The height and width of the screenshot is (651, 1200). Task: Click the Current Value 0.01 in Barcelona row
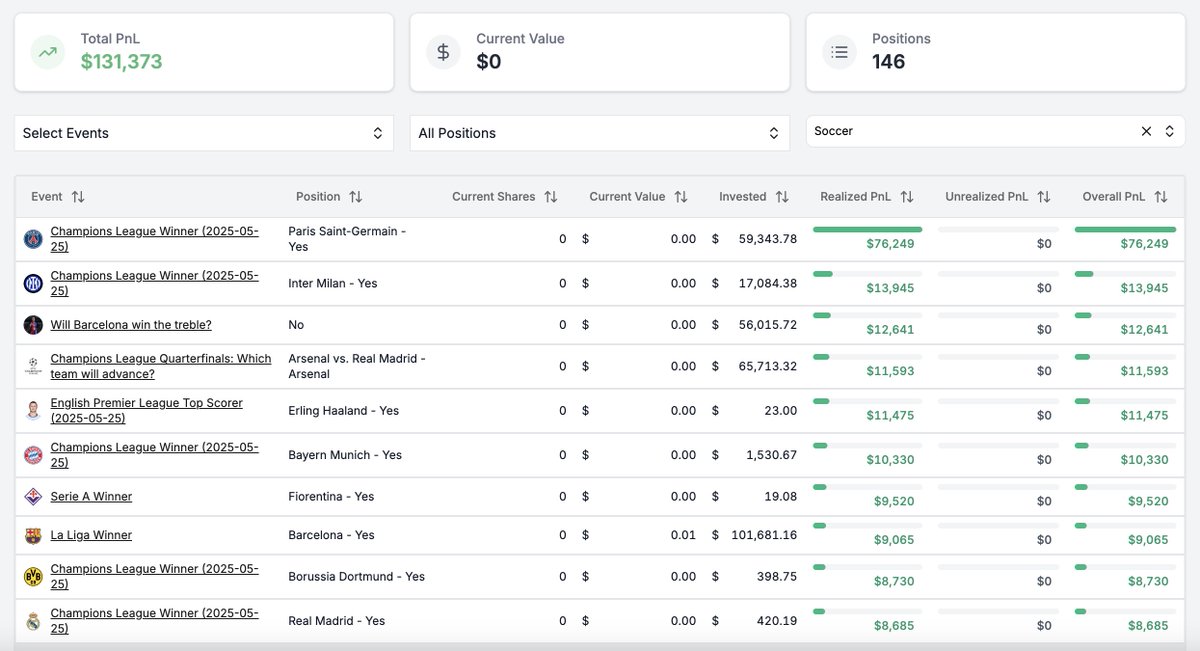[x=682, y=536]
